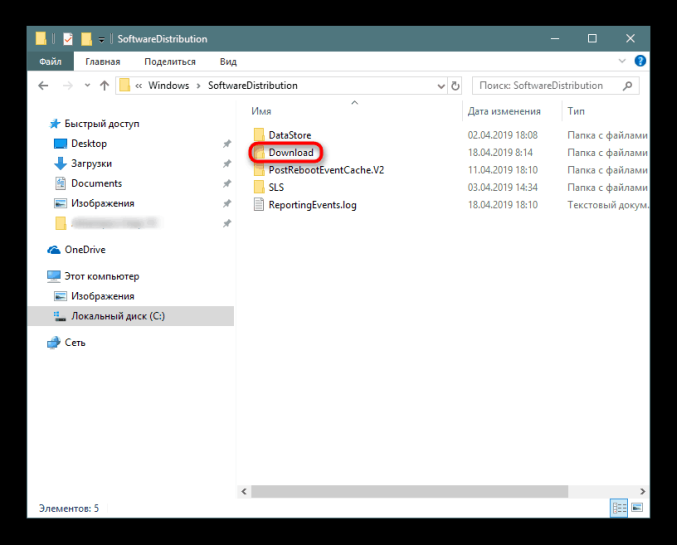Click the SLS folder icon
The image size is (677, 545).
tap(259, 187)
